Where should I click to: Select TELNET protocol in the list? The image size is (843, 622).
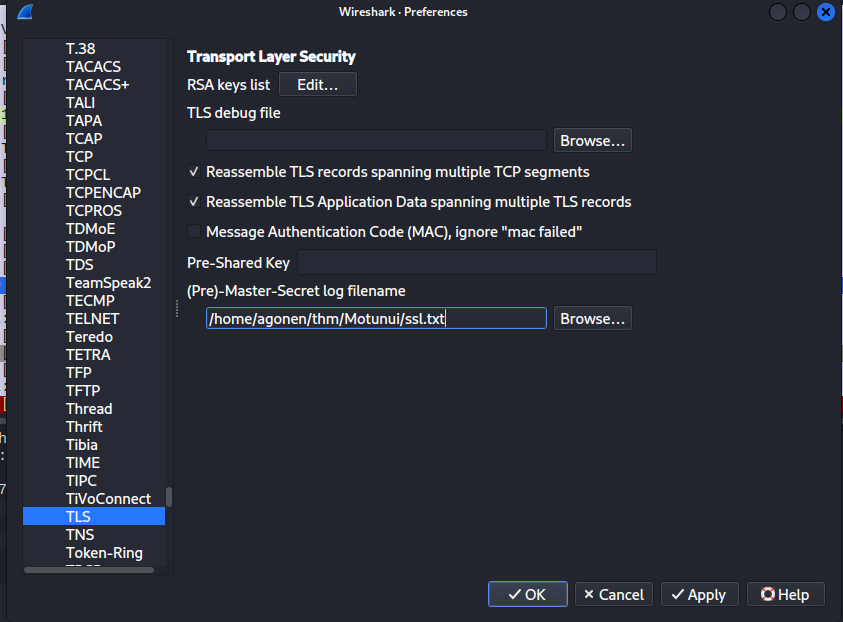[x=92, y=319]
